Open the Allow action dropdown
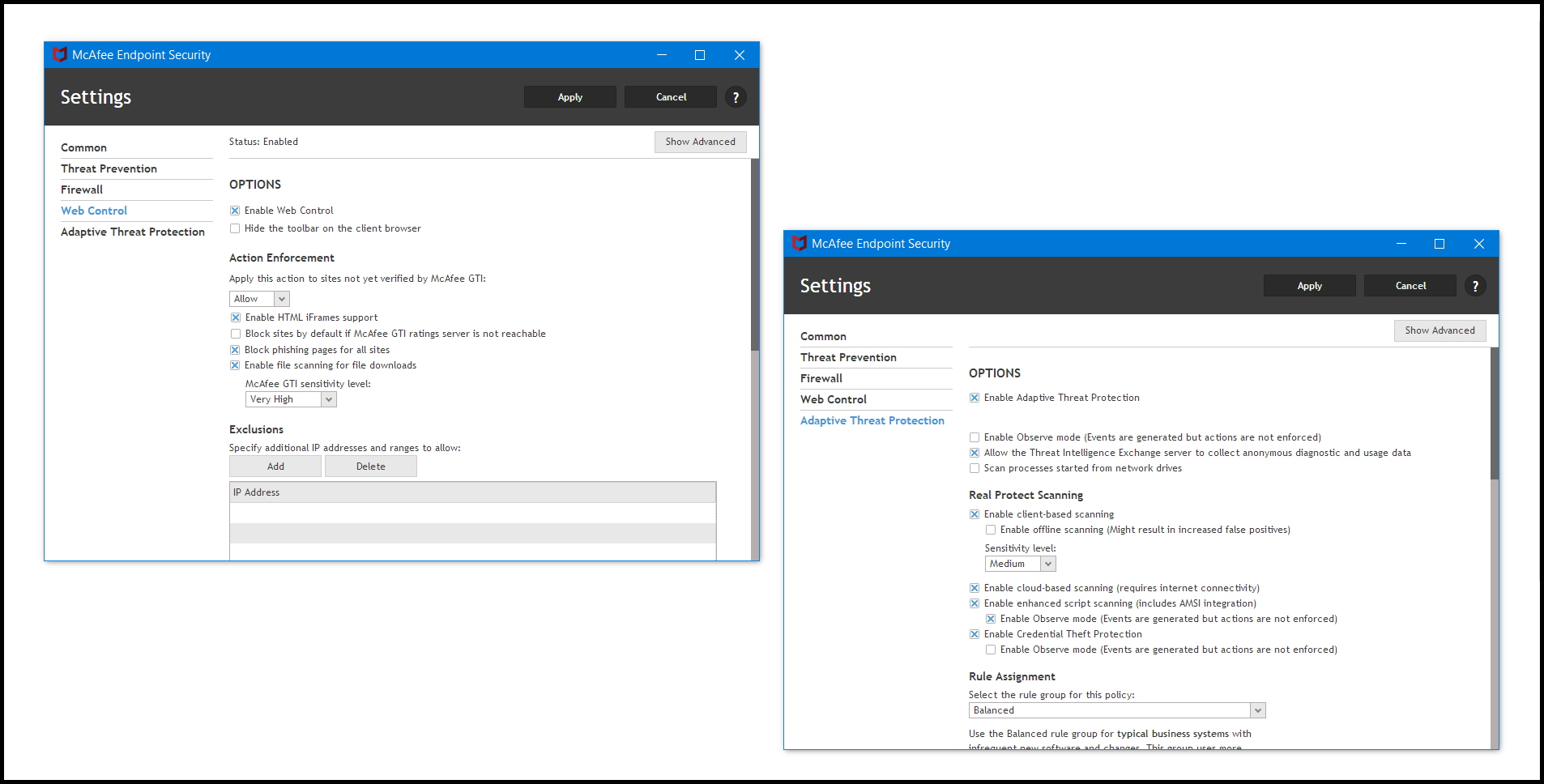 pos(259,299)
